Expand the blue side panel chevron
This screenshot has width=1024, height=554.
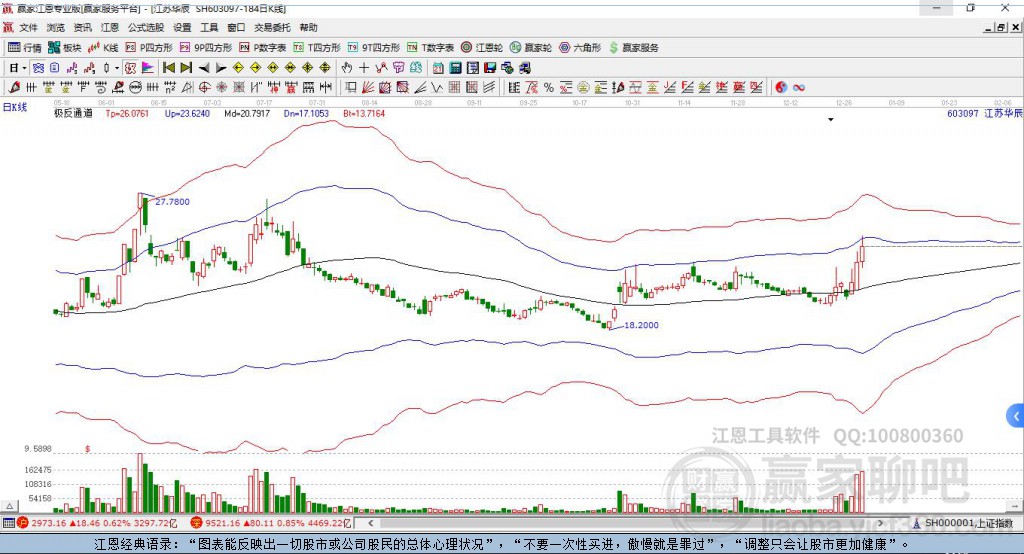click(x=1016, y=416)
